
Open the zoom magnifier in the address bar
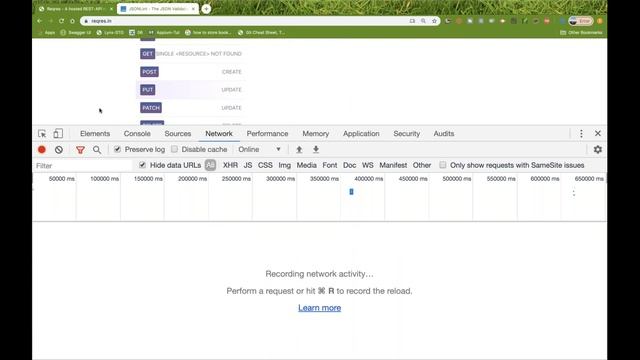coord(423,21)
